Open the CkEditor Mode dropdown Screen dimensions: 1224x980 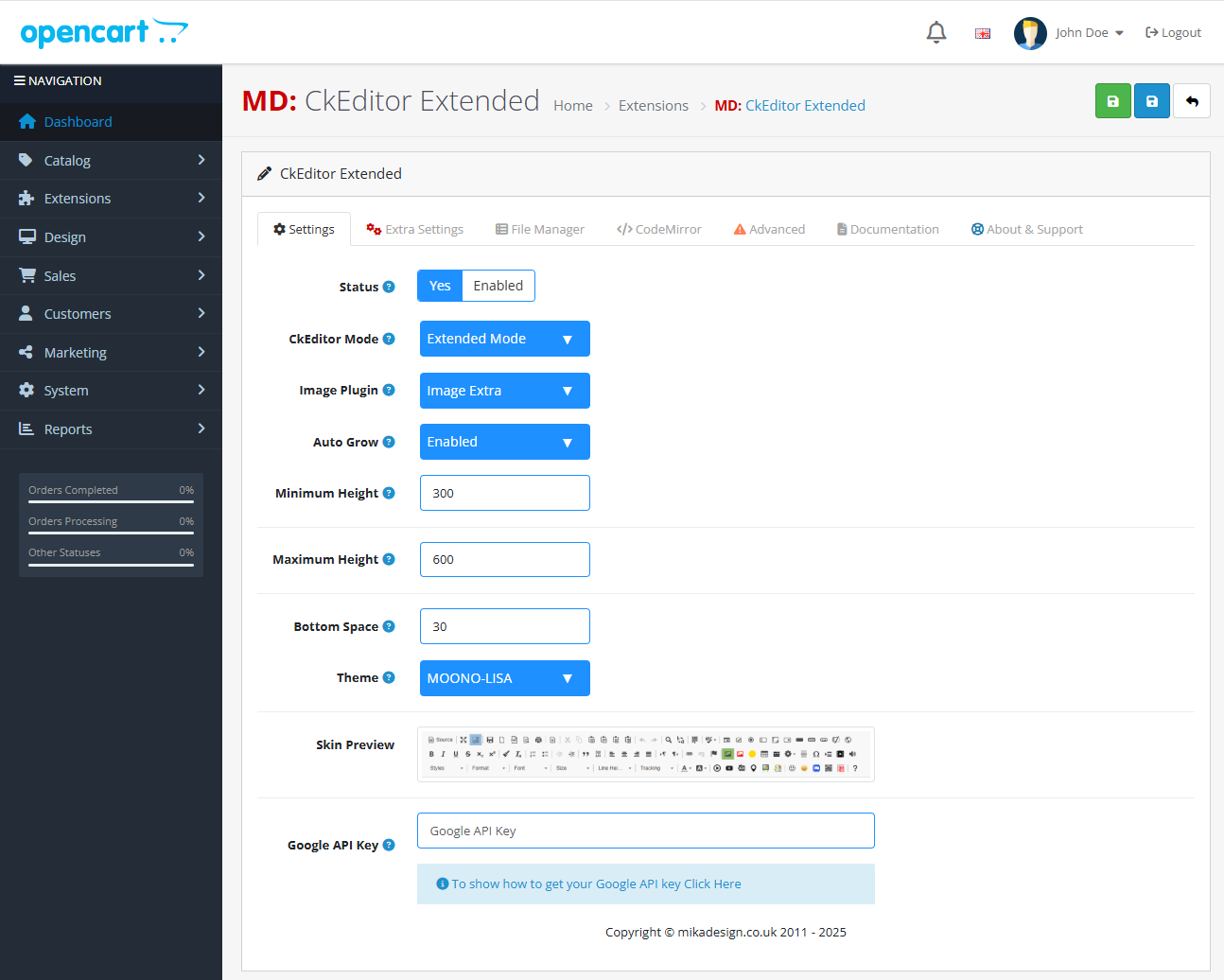point(505,339)
